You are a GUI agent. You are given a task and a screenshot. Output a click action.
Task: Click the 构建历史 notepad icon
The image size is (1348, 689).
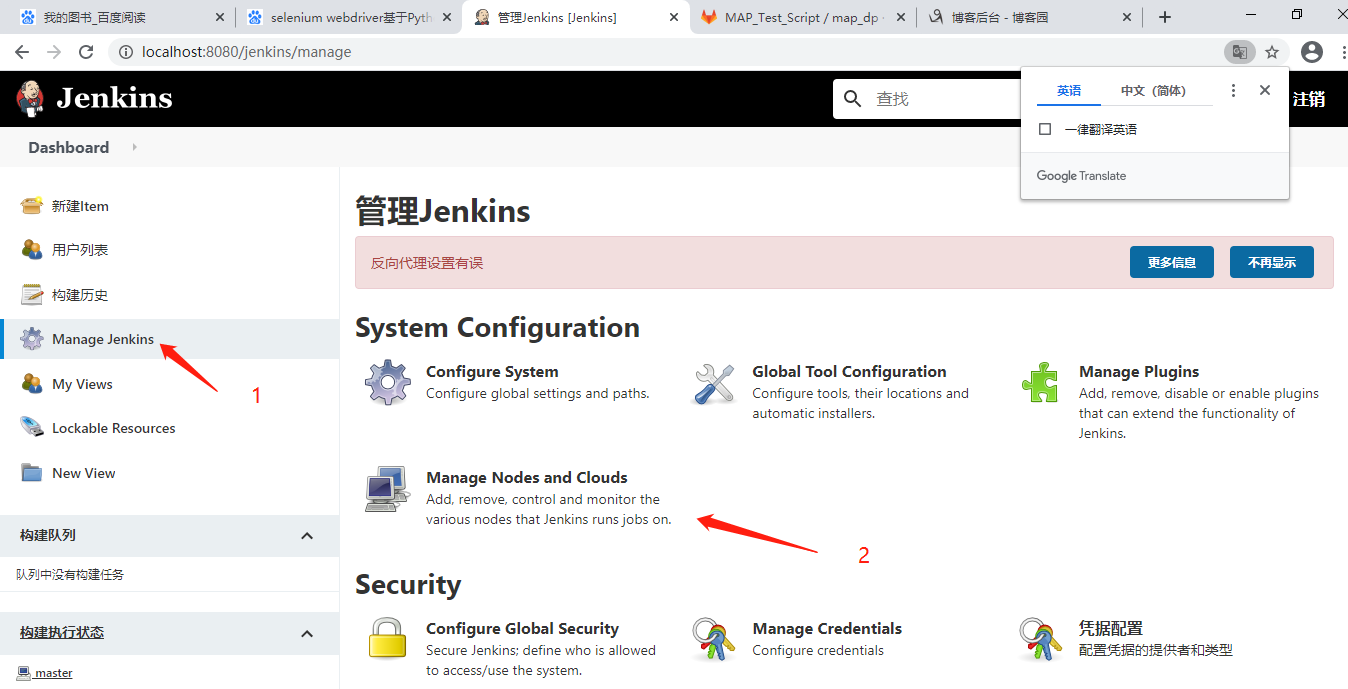[32, 295]
